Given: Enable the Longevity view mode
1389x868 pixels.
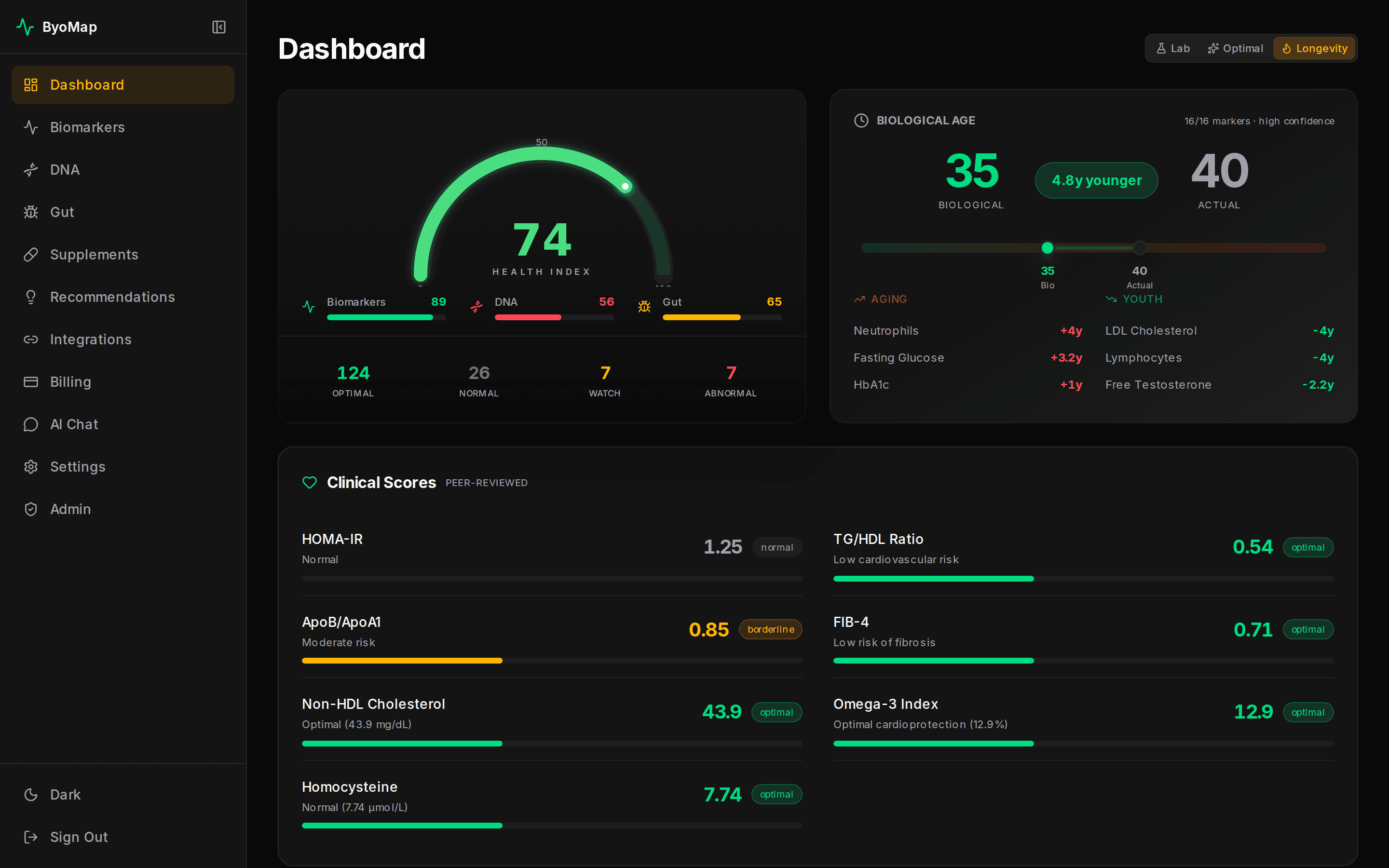Looking at the screenshot, I should (1314, 48).
